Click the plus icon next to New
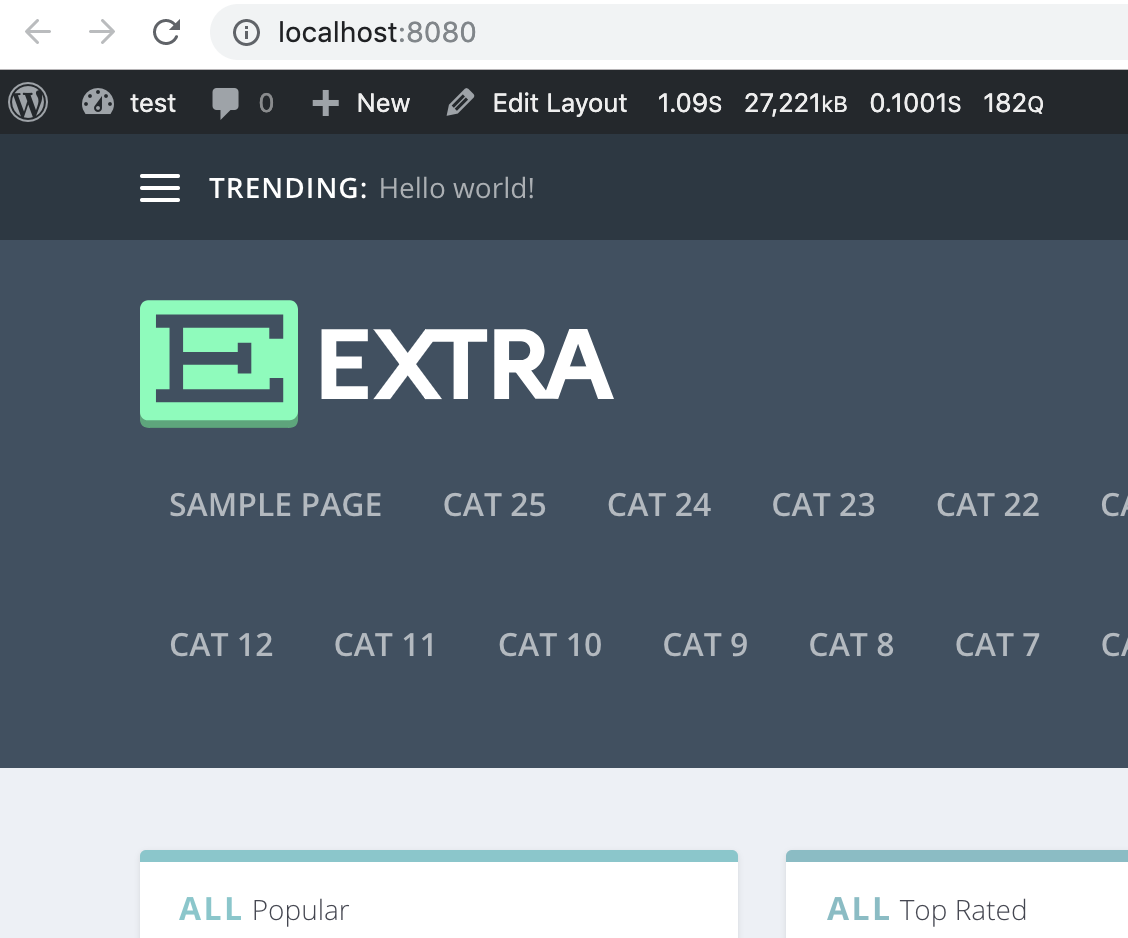Screen dimensions: 1128x938 (325, 103)
